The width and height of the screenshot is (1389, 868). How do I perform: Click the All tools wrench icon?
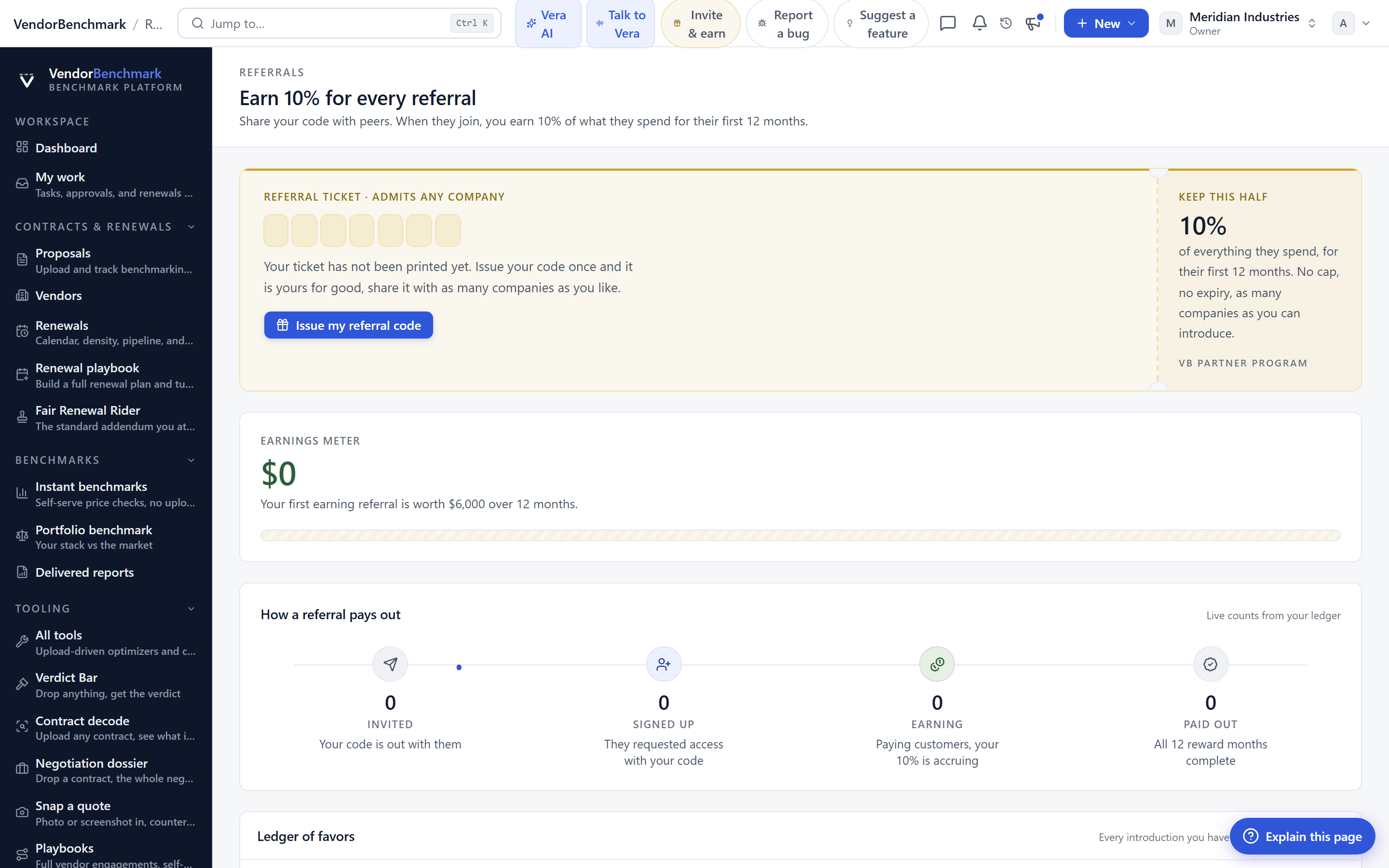(22, 642)
